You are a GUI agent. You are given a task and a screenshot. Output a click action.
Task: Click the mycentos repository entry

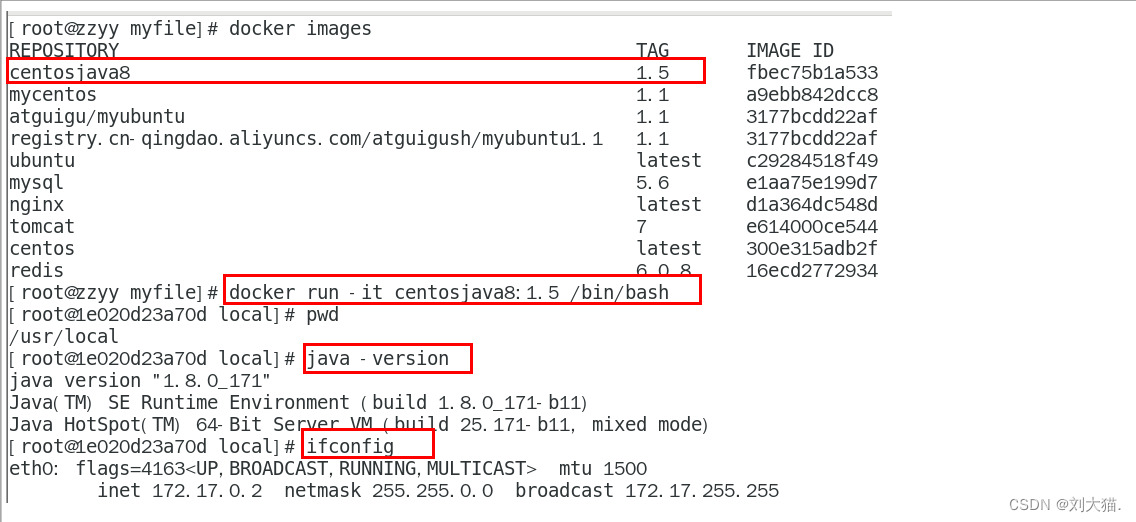pyautogui.click(x=53, y=95)
